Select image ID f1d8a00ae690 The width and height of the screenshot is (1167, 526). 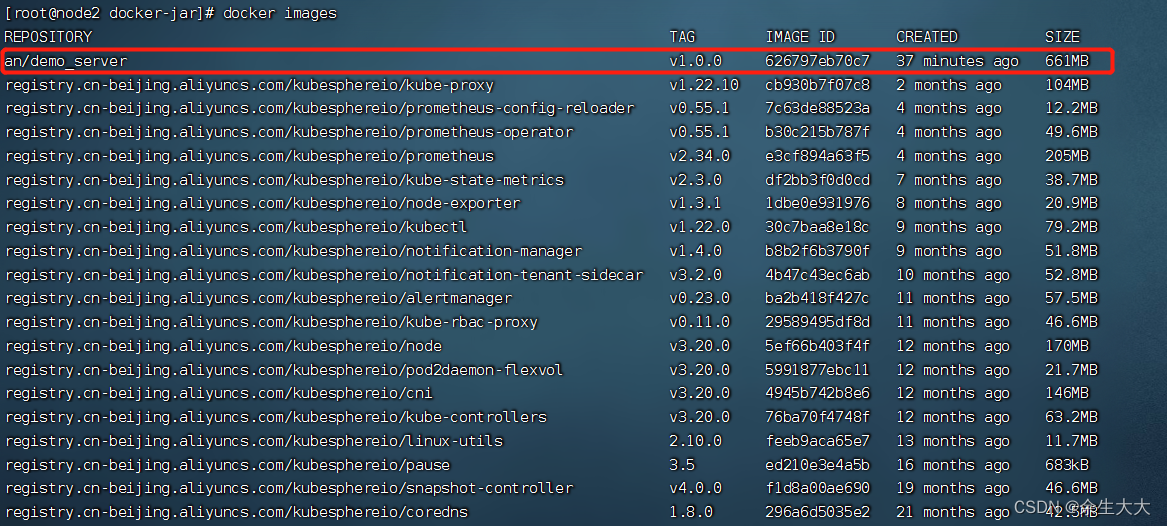(x=817, y=488)
